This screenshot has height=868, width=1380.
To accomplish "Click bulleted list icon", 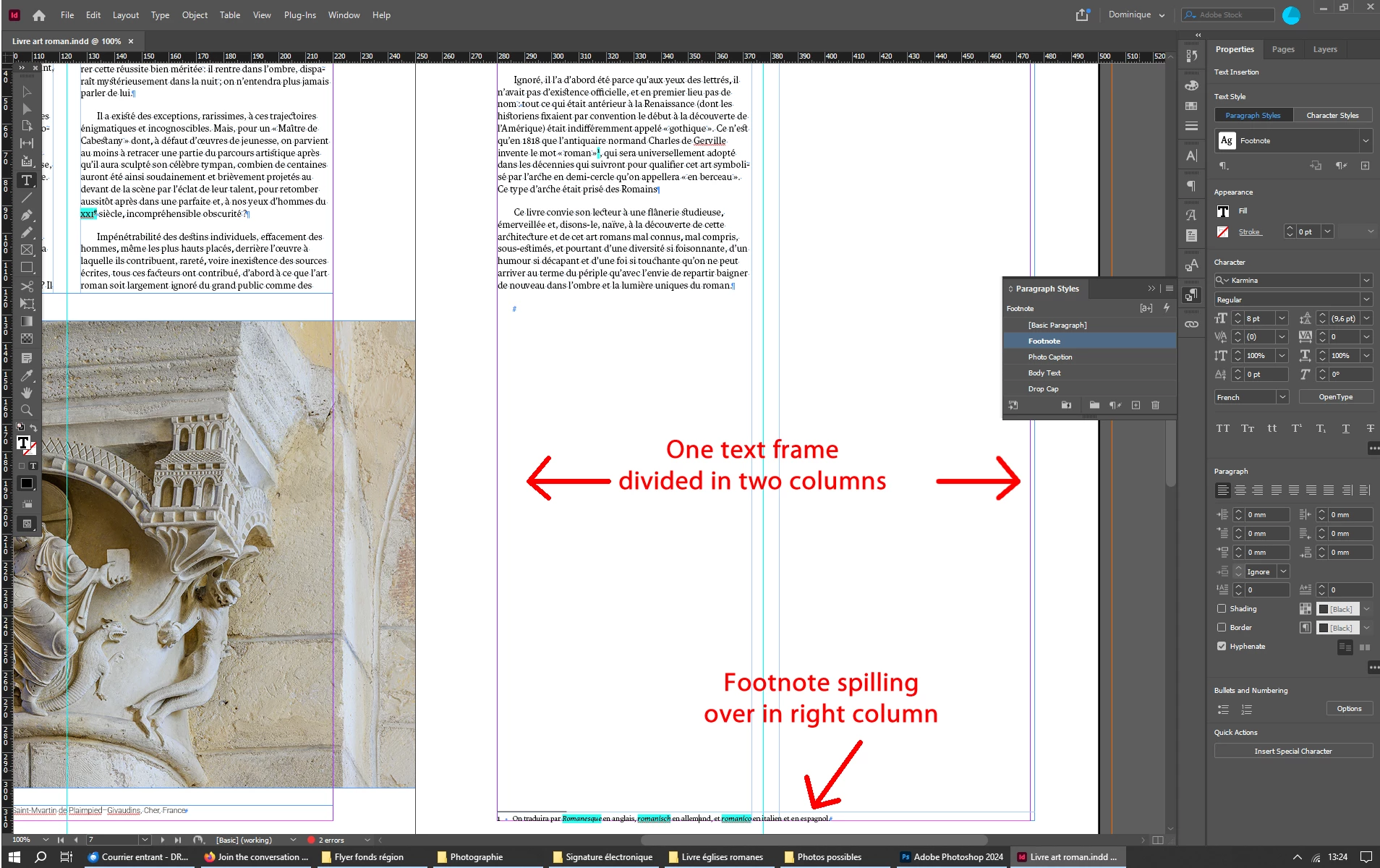I will (1223, 710).
